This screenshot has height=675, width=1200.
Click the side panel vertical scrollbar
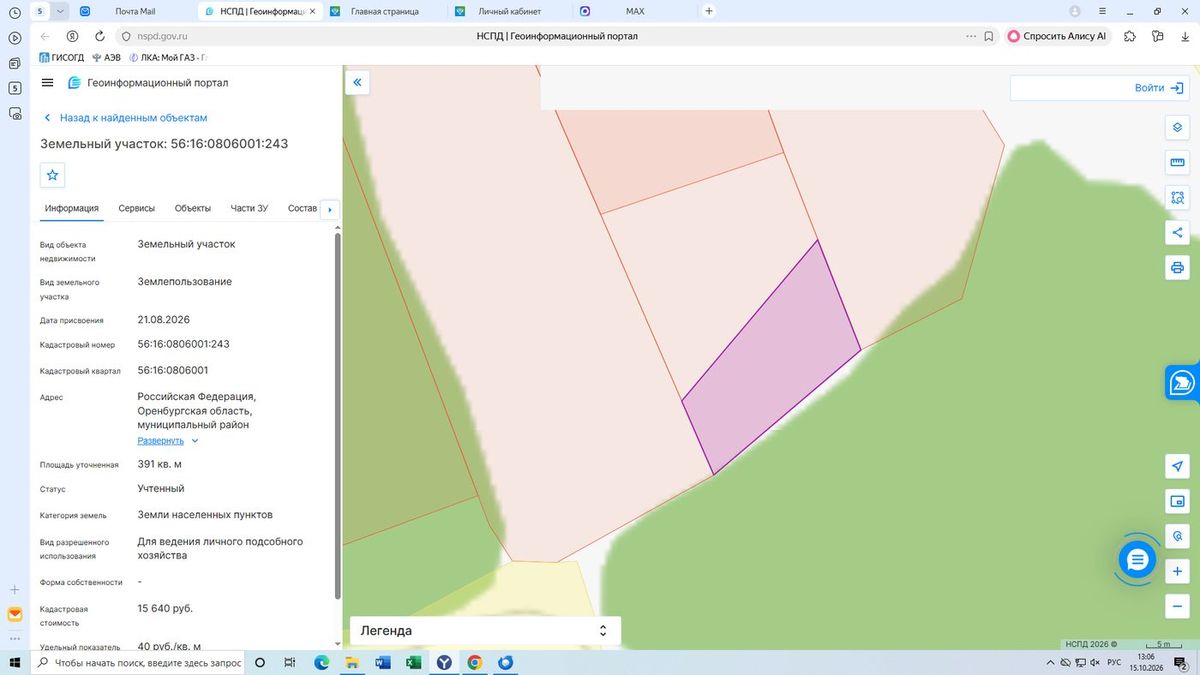click(337, 415)
